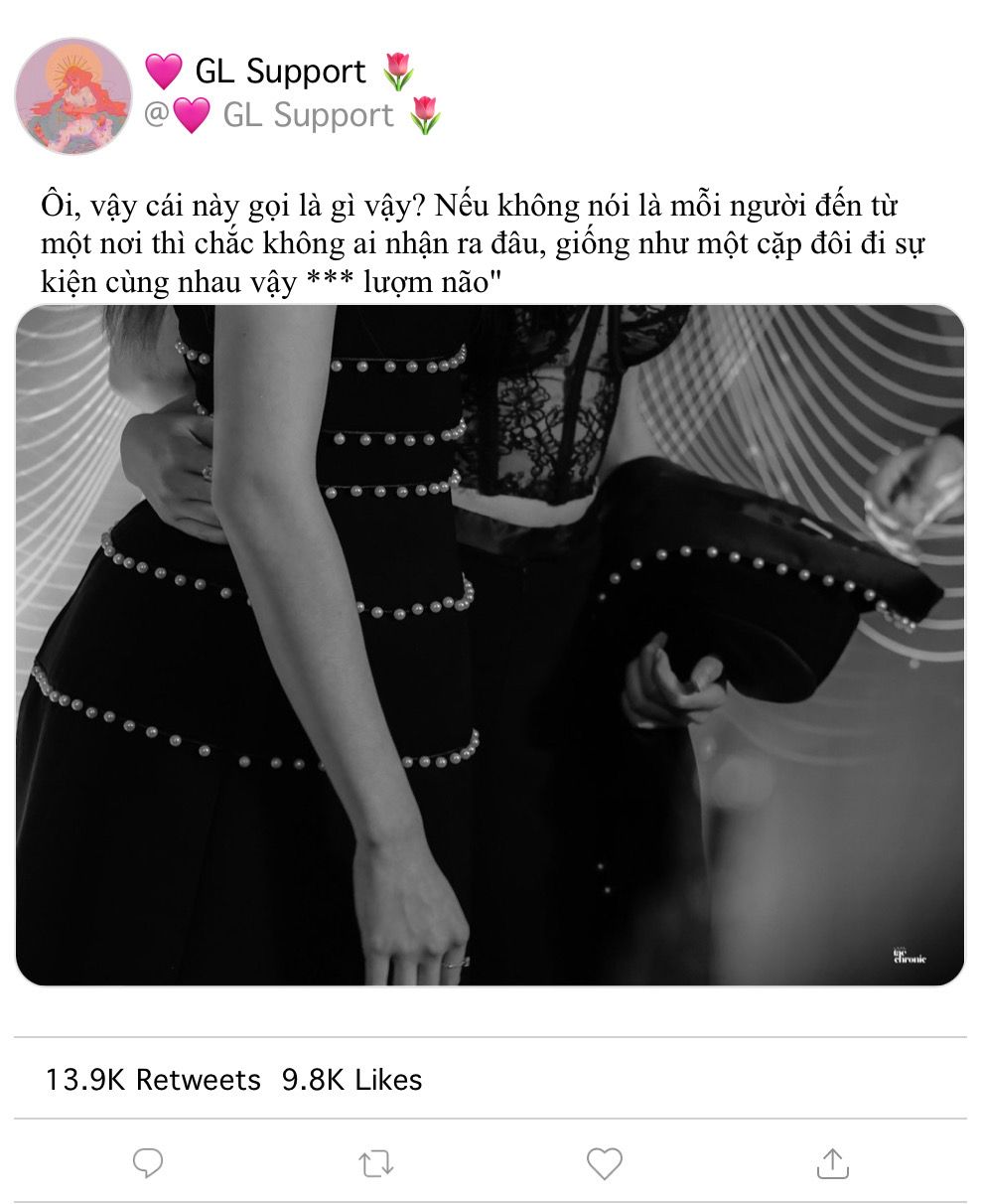The width and height of the screenshot is (982, 1204).
Task: View the 9.8K Likes list
Action: tap(352, 1080)
